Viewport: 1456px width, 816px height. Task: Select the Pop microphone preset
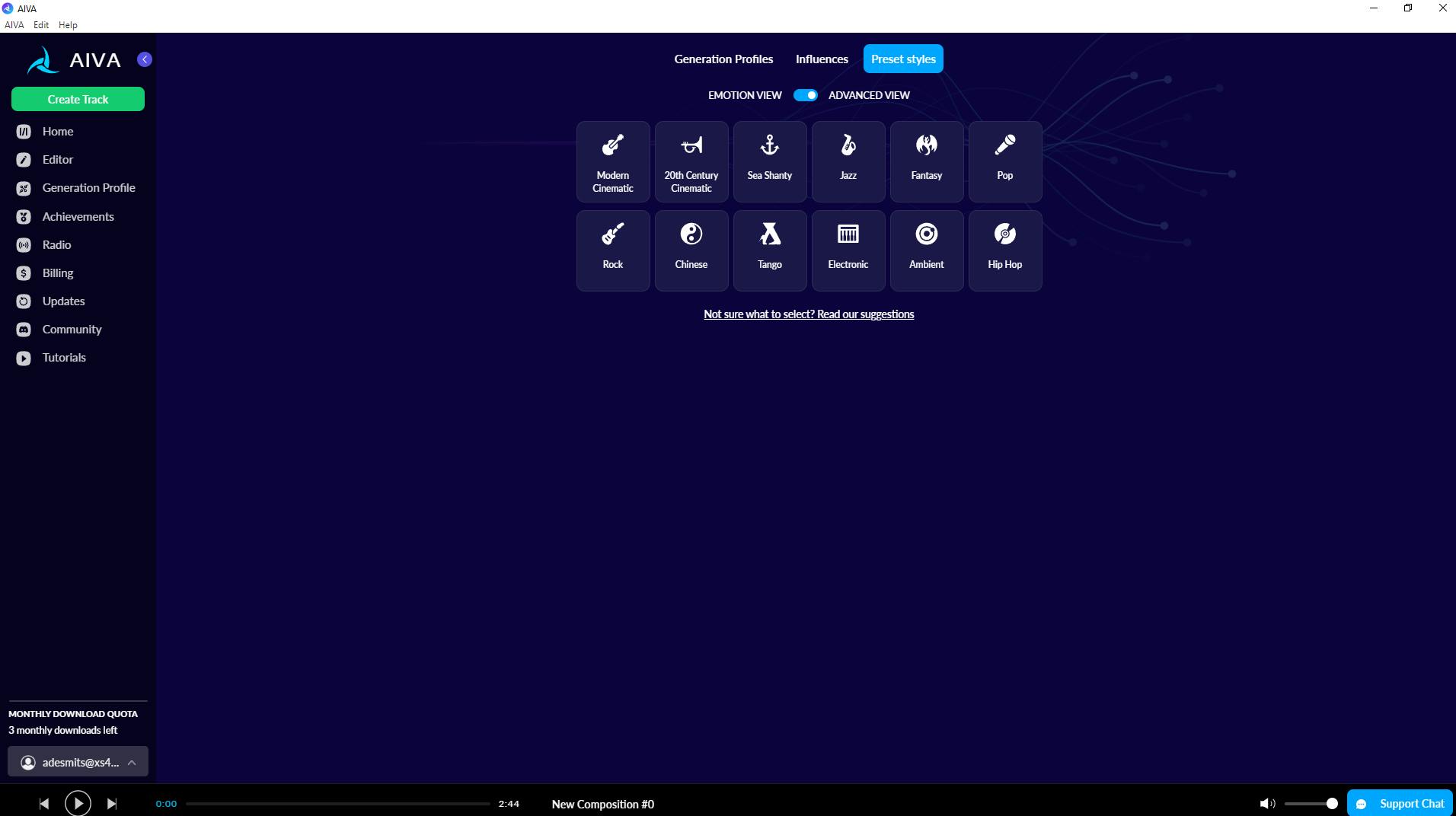[1005, 161]
